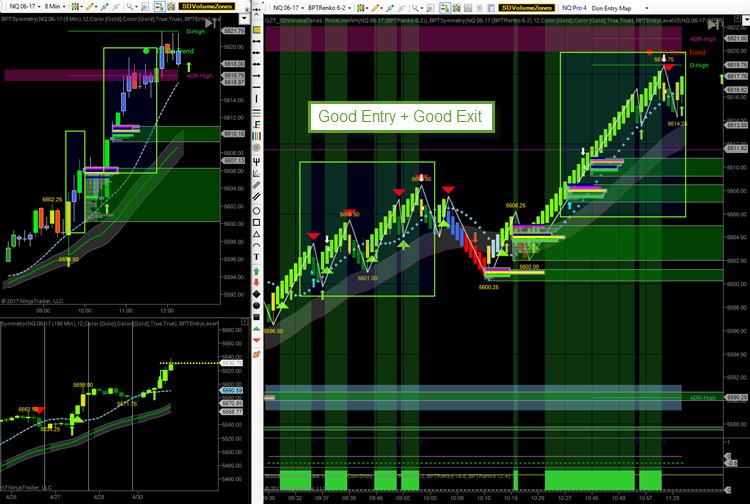Select the diamond marker tool
The height and width of the screenshot is (504, 750).
(256, 294)
